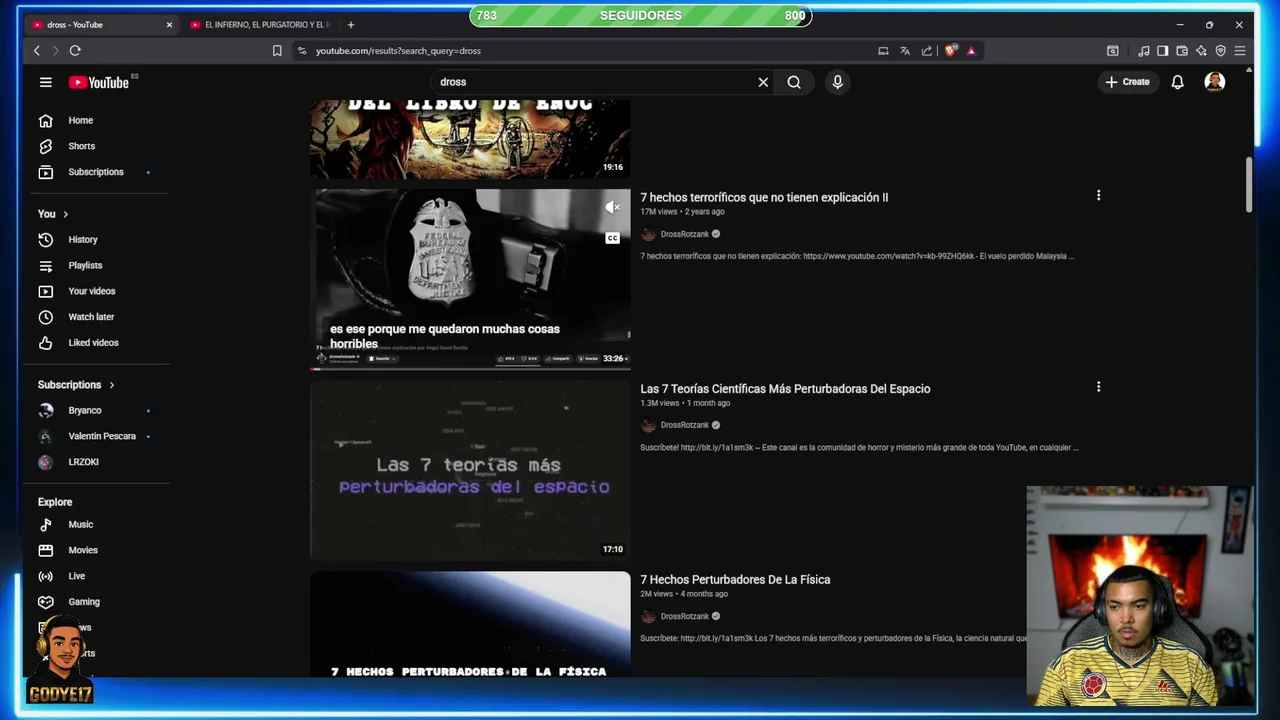Screen dimensions: 1280x720
Task: Open 'Las 7 Teorías Científicas Más Perturbadoras' title
Action: tap(785, 389)
